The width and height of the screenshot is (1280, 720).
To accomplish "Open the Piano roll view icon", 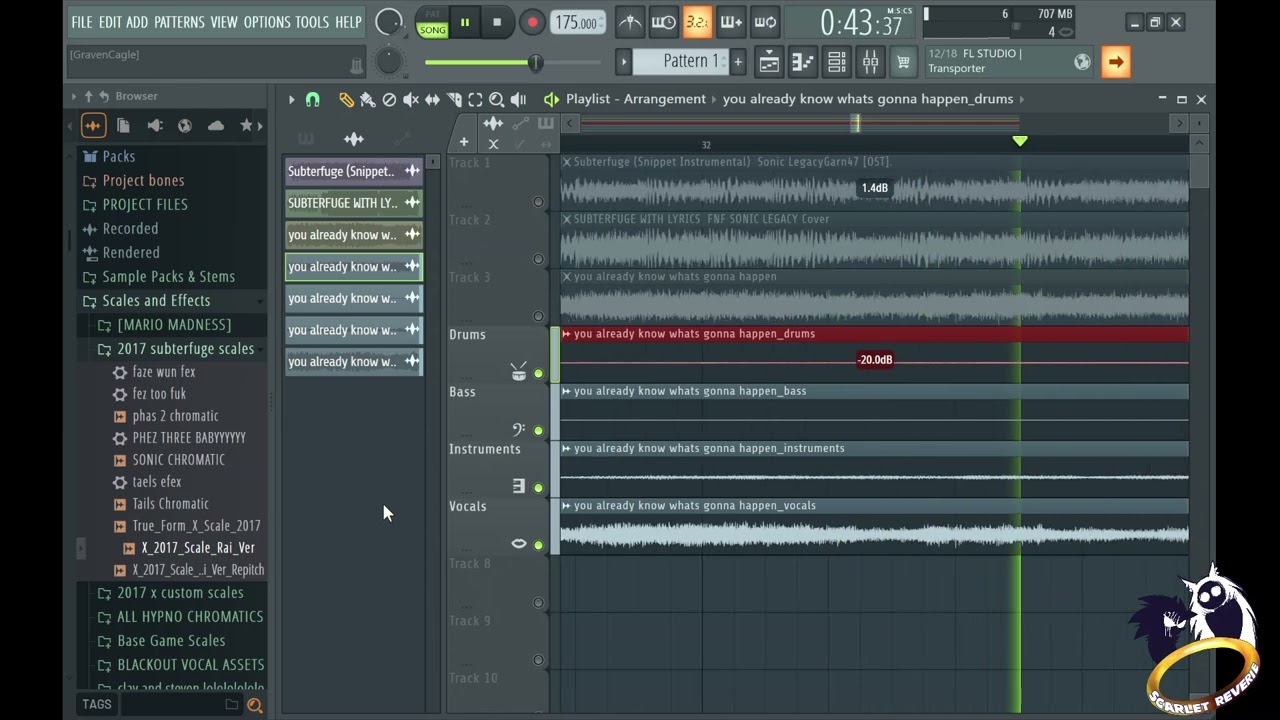I will (x=803, y=62).
